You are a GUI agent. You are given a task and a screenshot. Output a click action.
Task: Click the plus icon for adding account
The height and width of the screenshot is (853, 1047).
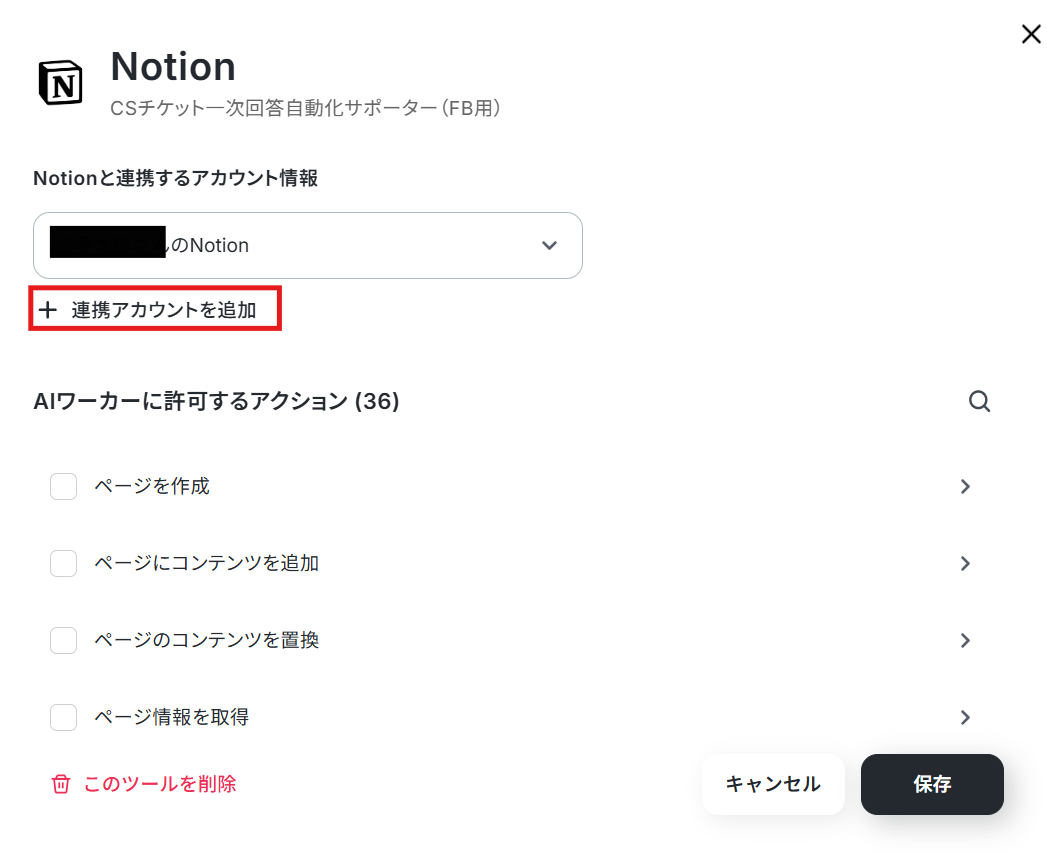47,310
